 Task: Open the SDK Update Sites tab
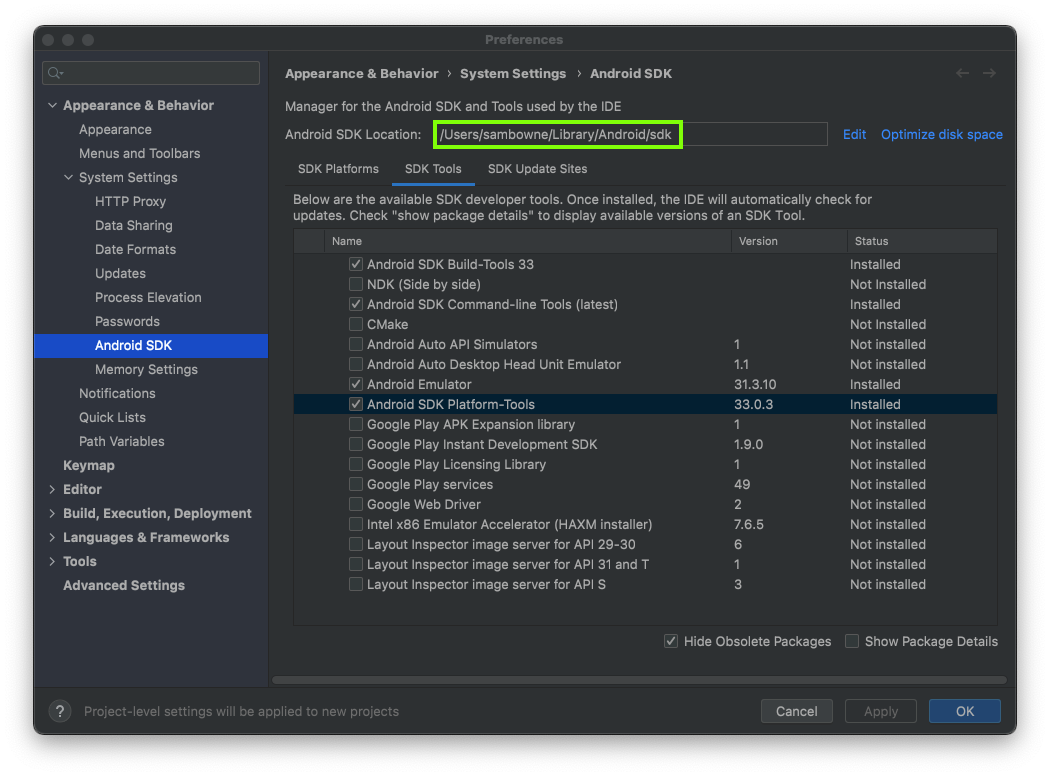(537, 169)
